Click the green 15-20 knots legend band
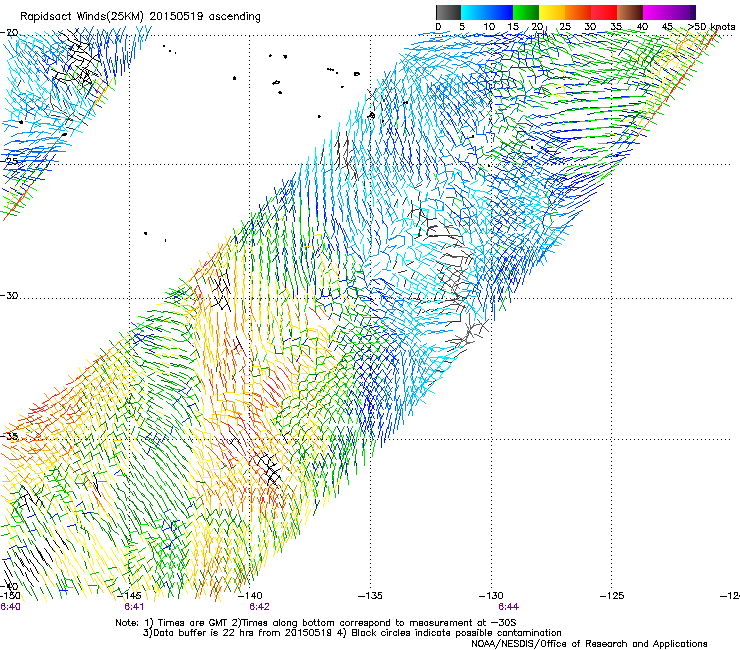The height and width of the screenshot is (650, 740). pos(526,12)
